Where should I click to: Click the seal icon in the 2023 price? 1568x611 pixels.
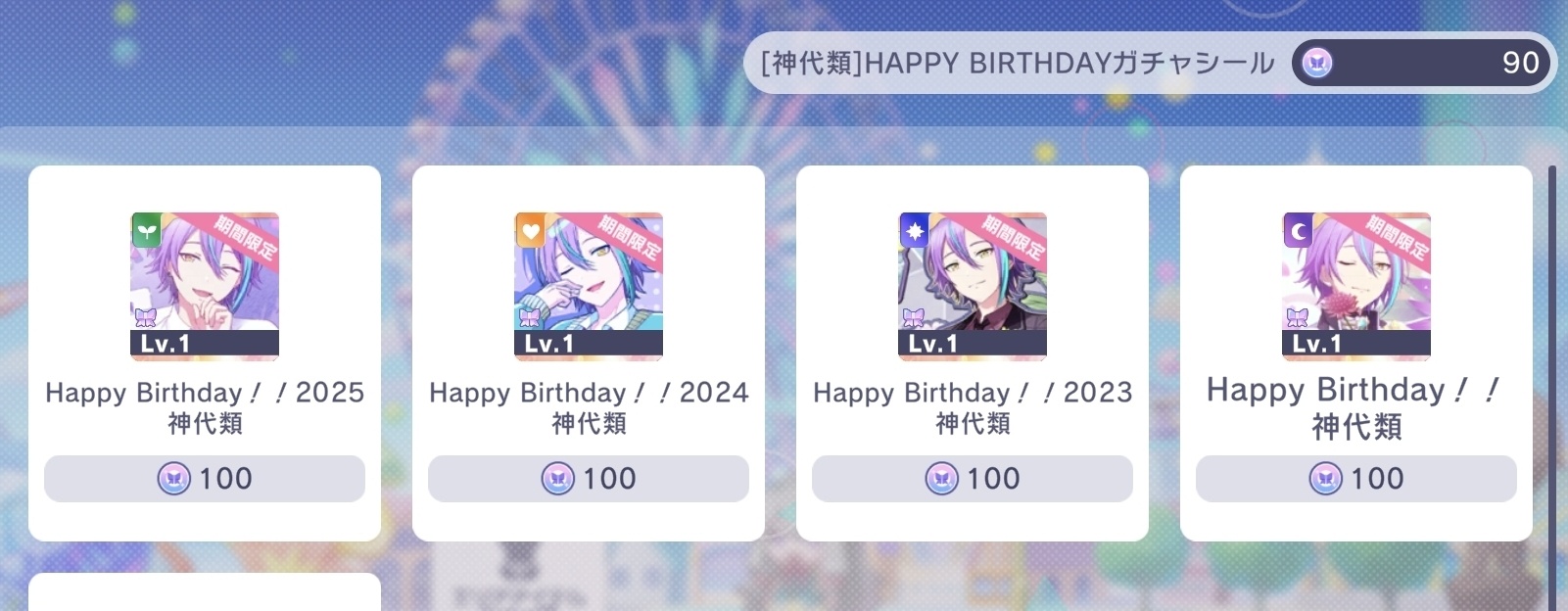[942, 479]
